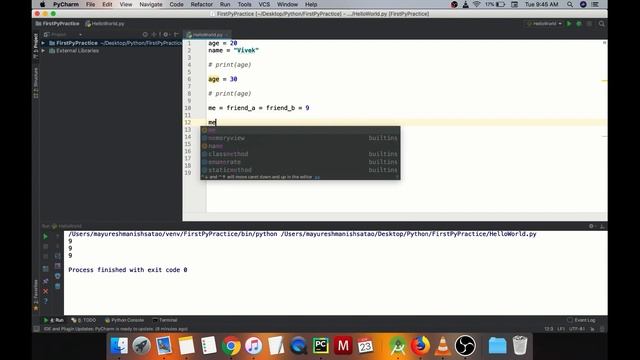The width and height of the screenshot is (640, 360).
Task: Choose the name variable completion suggestion
Action: (300, 146)
